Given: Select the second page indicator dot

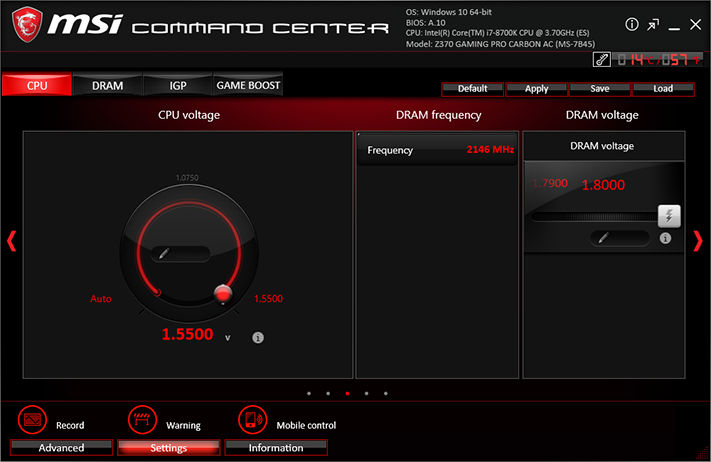Looking at the screenshot, I should coord(328,394).
